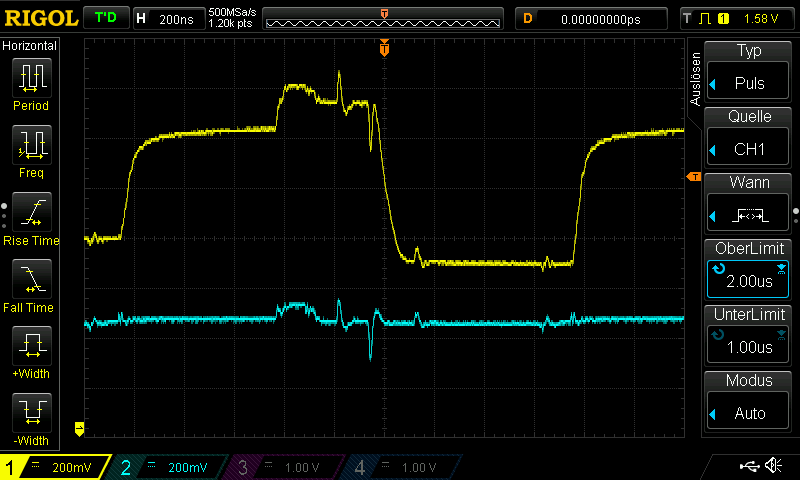800x480 pixels.
Task: Click the left arrow beside CH1
Action: point(713,150)
